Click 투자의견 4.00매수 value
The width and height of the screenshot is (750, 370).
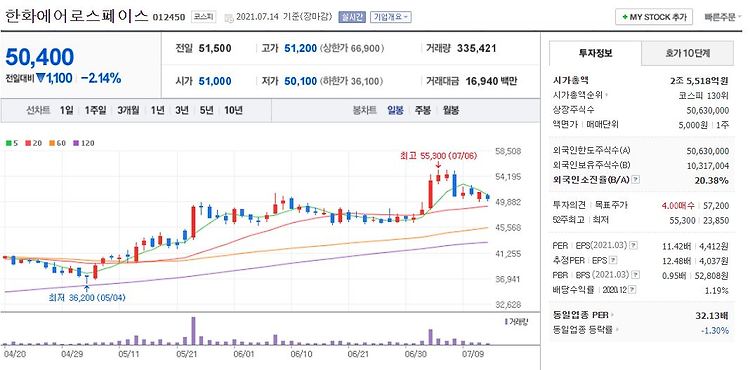tap(678, 206)
